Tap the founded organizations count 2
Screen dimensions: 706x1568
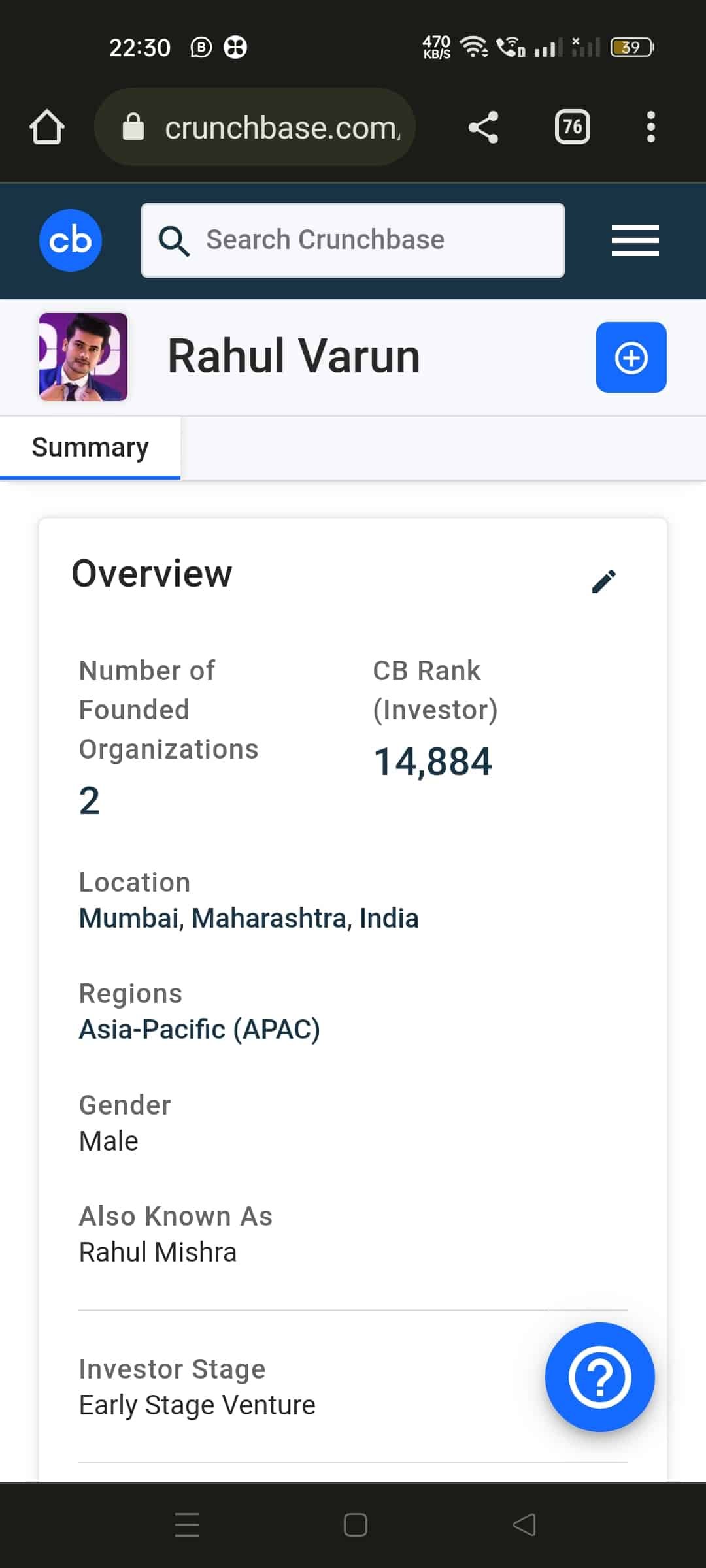point(90,801)
